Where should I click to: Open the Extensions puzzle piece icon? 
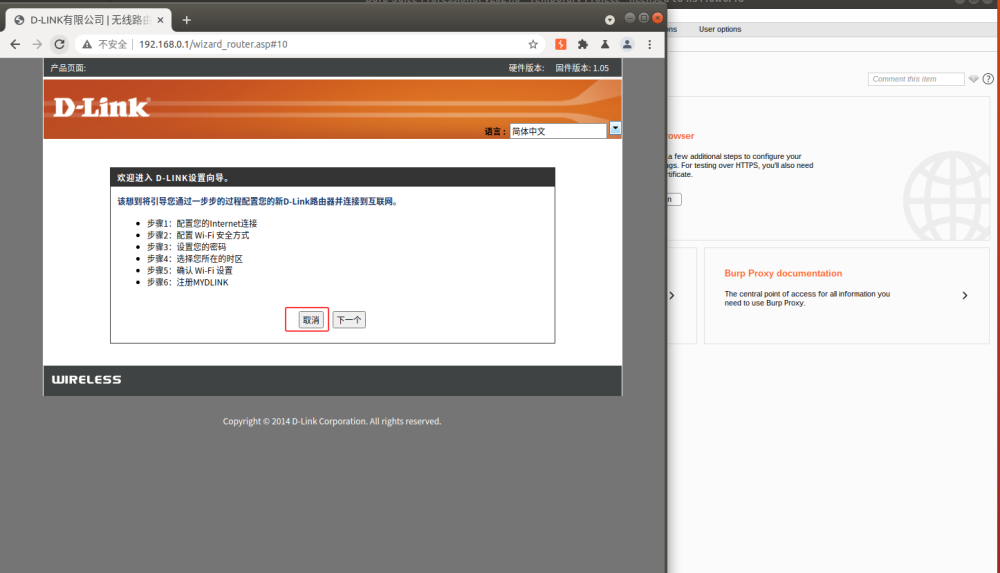point(583,44)
